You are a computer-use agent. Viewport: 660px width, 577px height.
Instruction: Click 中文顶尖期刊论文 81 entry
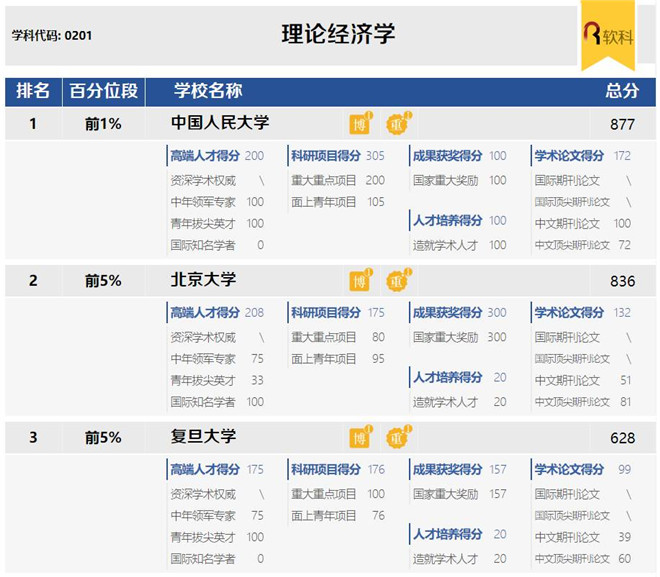[x=583, y=402]
